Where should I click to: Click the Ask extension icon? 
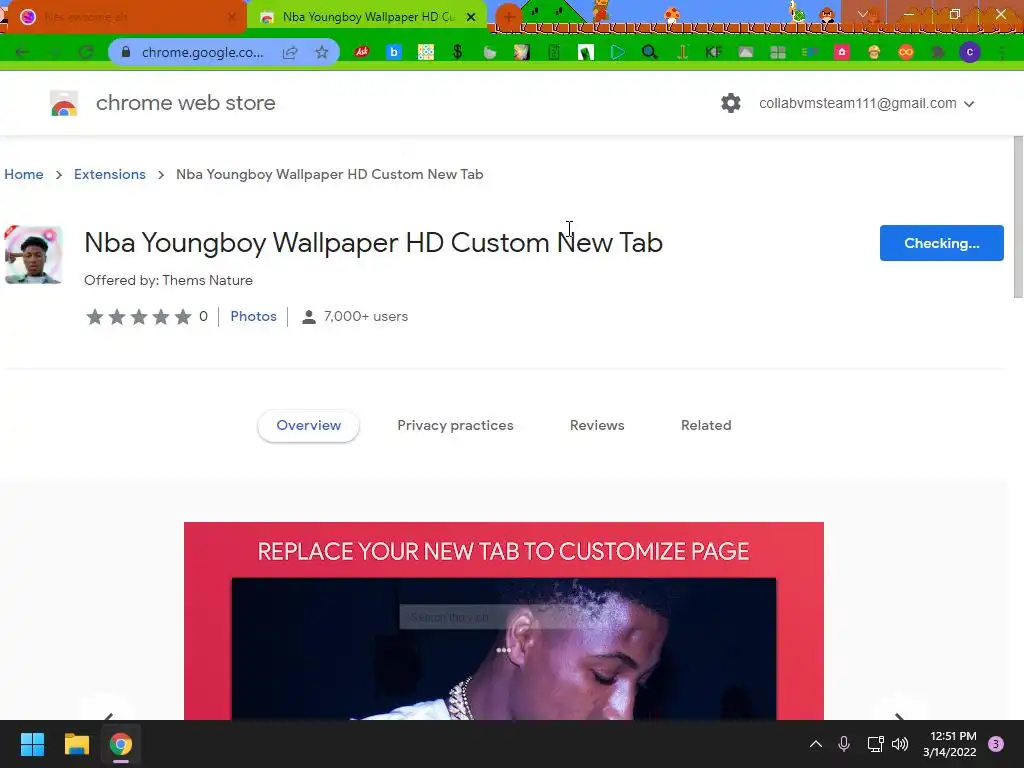pyautogui.click(x=361, y=52)
